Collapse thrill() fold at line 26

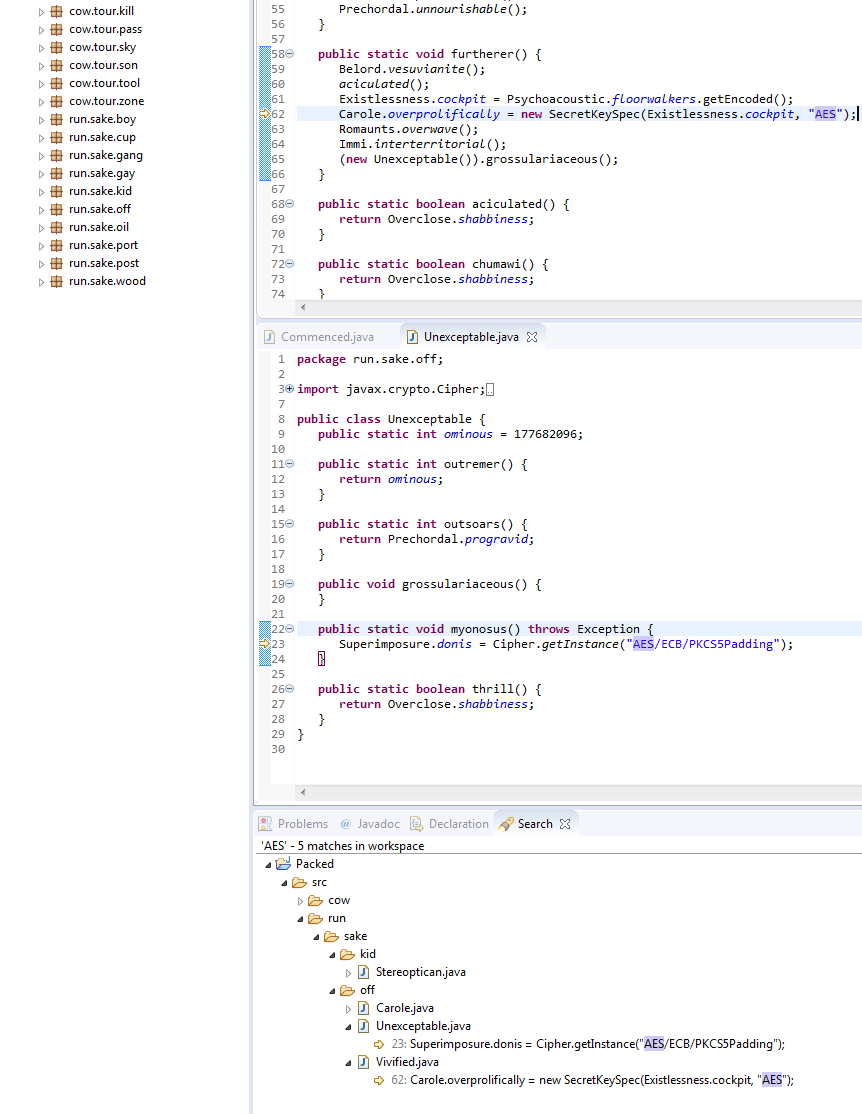289,688
